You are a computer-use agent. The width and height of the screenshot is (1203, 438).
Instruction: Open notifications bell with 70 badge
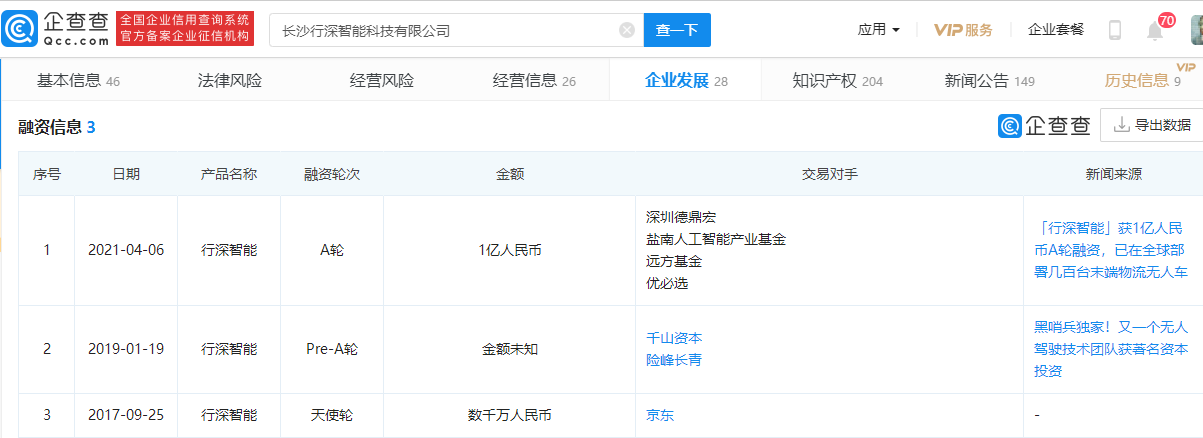(x=1155, y=31)
